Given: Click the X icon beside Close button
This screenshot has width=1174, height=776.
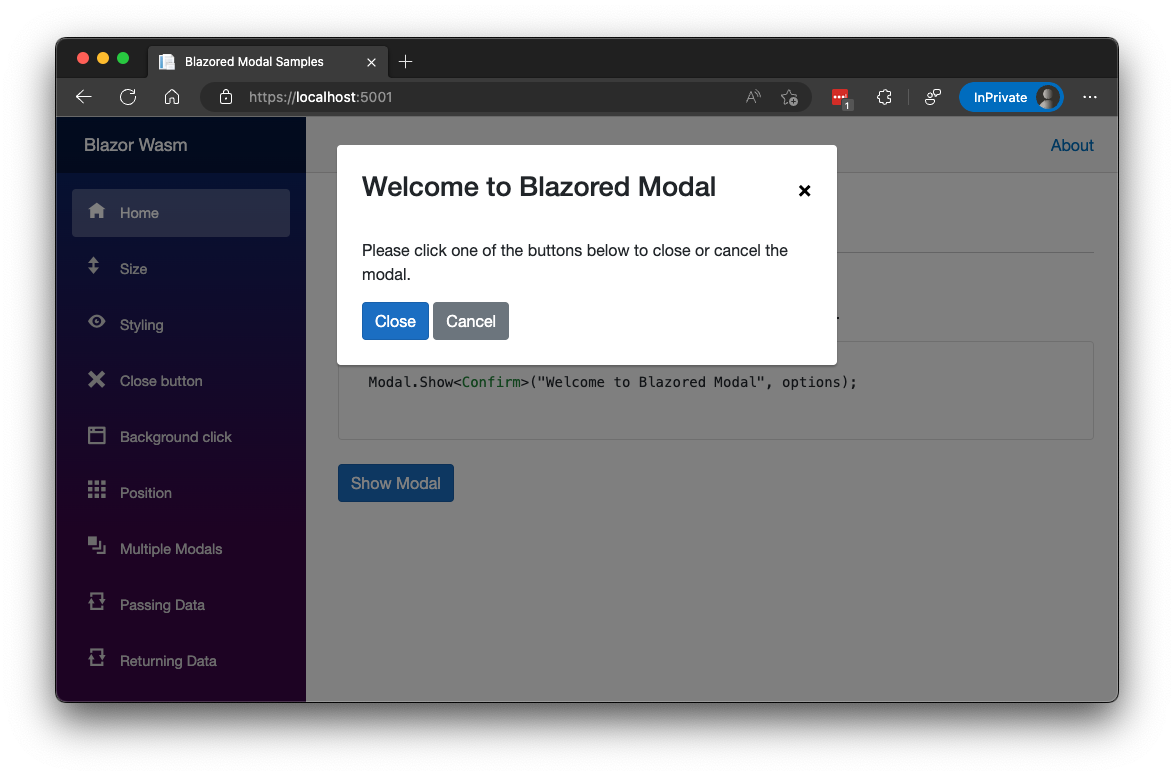Looking at the screenshot, I should pos(97,379).
